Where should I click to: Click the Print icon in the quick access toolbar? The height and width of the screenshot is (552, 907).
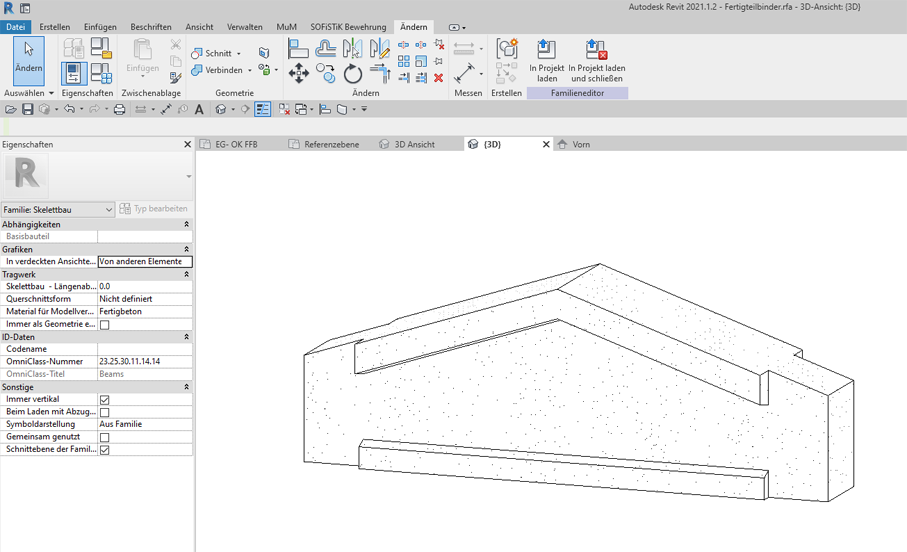click(119, 109)
